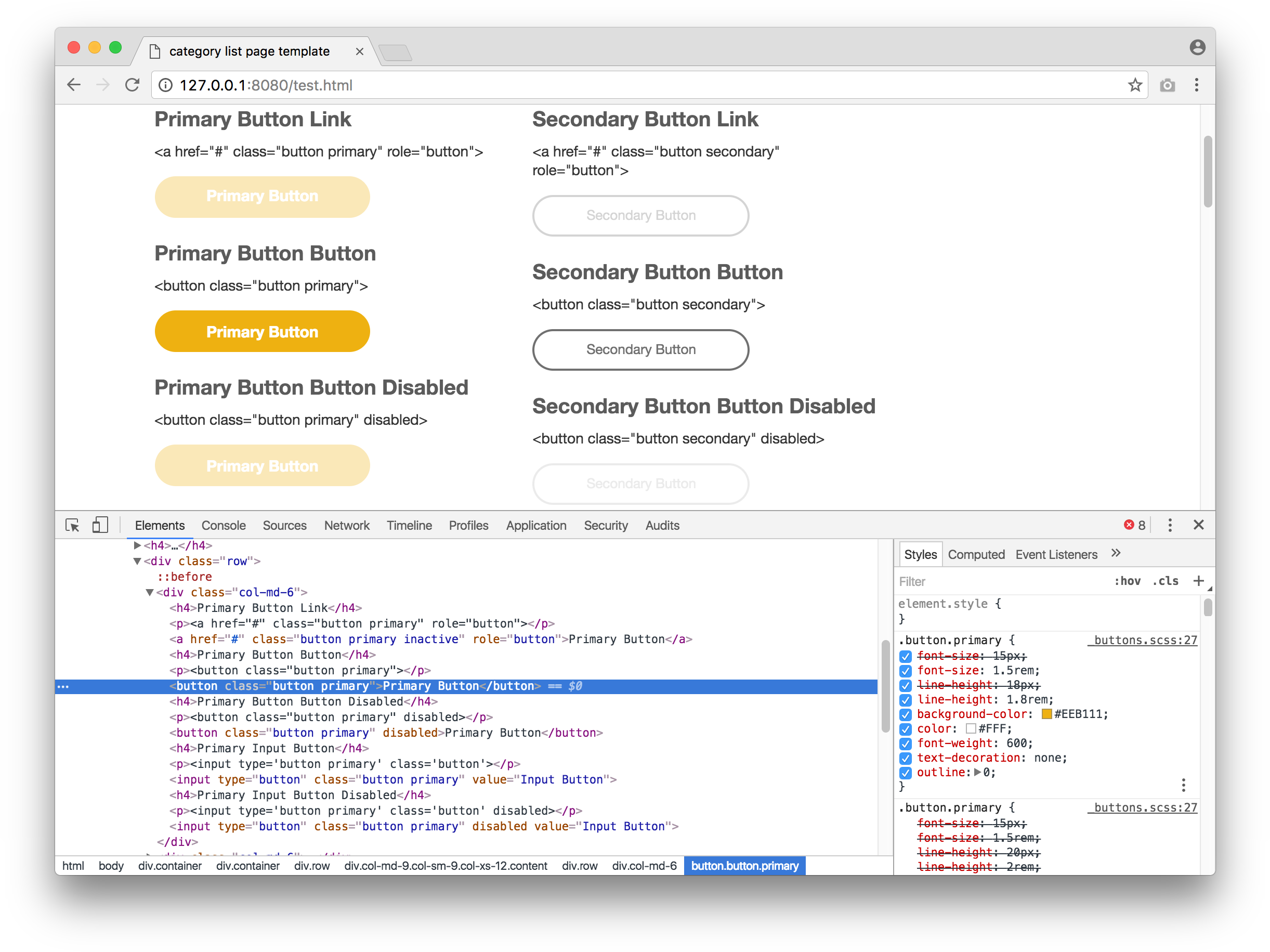Viewport: 1270px width, 952px height.
Task: Expand the collapsed h4 node in the DOM tree
Action: tap(137, 545)
